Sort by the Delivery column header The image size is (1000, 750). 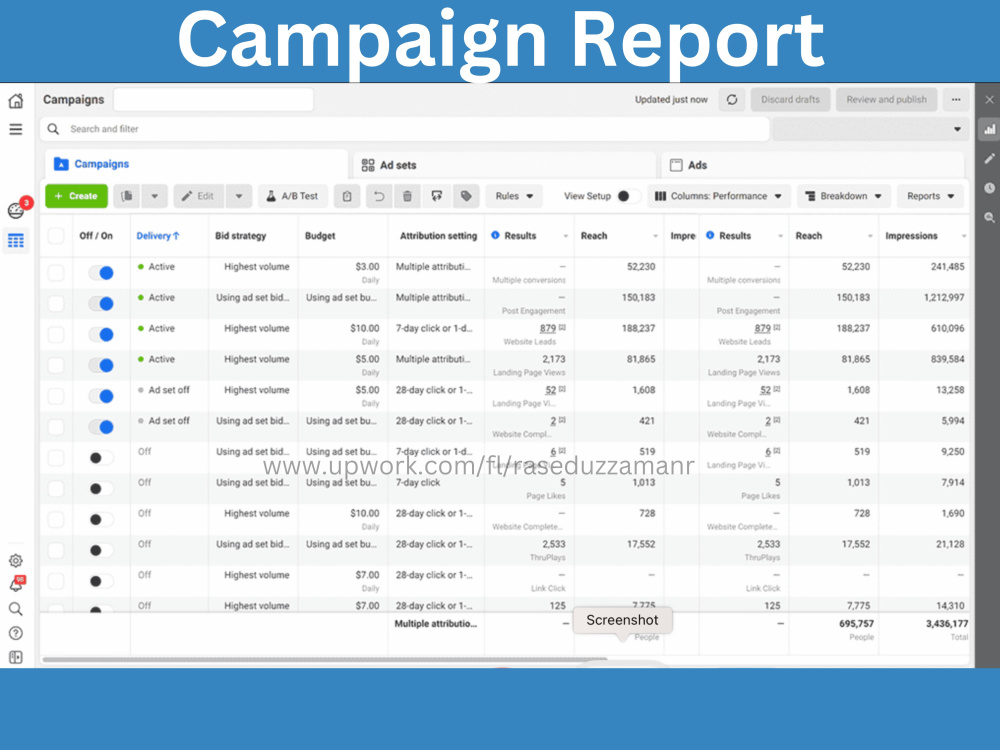(x=158, y=236)
